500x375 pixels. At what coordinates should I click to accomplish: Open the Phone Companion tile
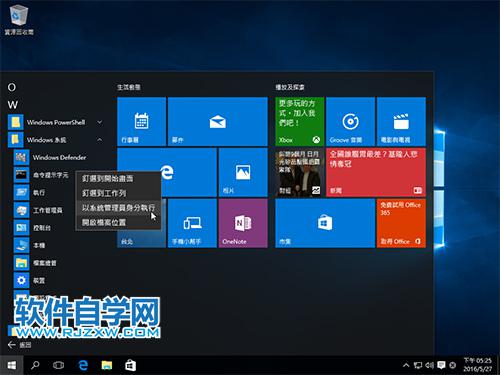192,223
